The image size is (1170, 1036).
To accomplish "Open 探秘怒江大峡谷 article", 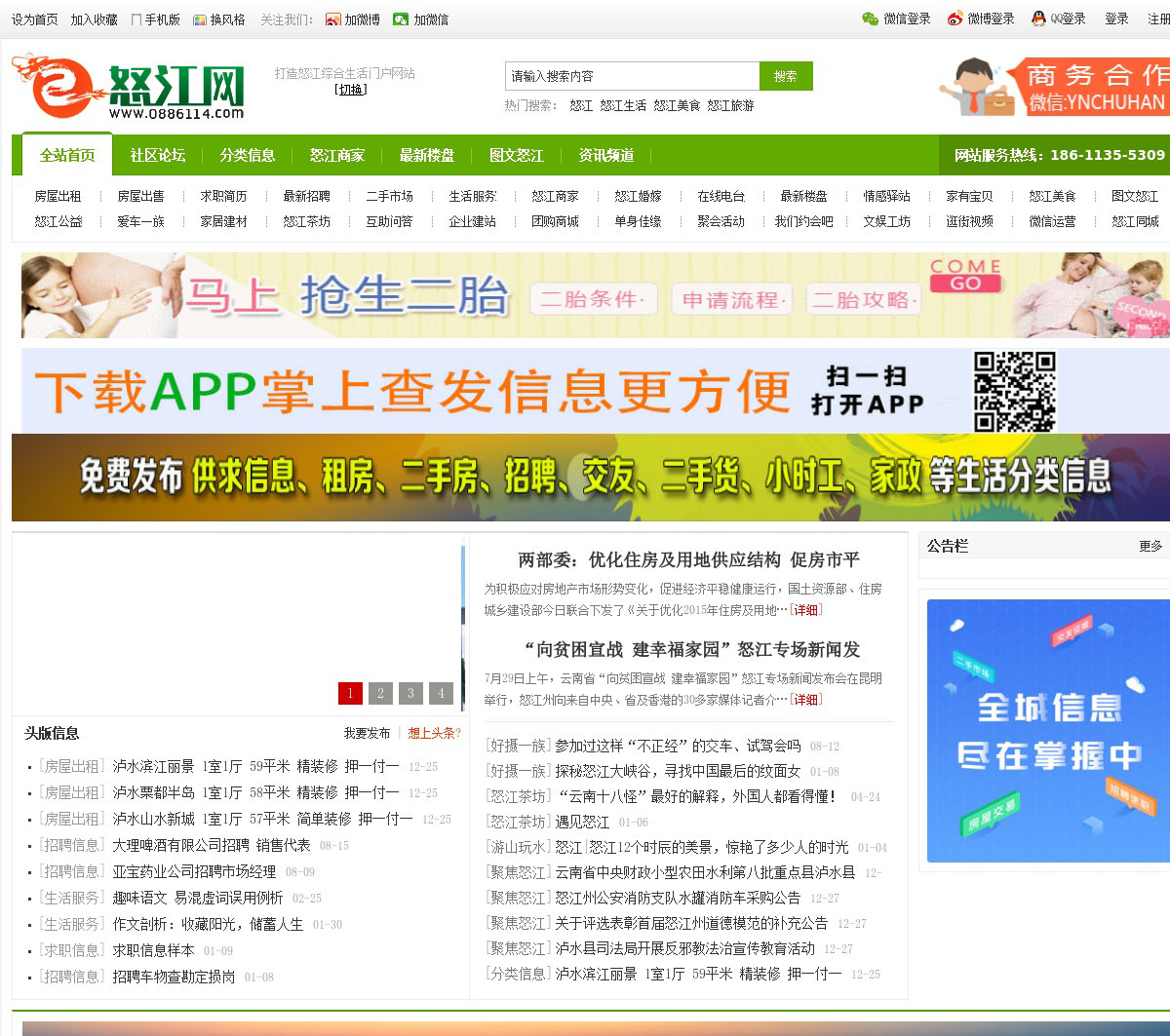I will [x=678, y=771].
